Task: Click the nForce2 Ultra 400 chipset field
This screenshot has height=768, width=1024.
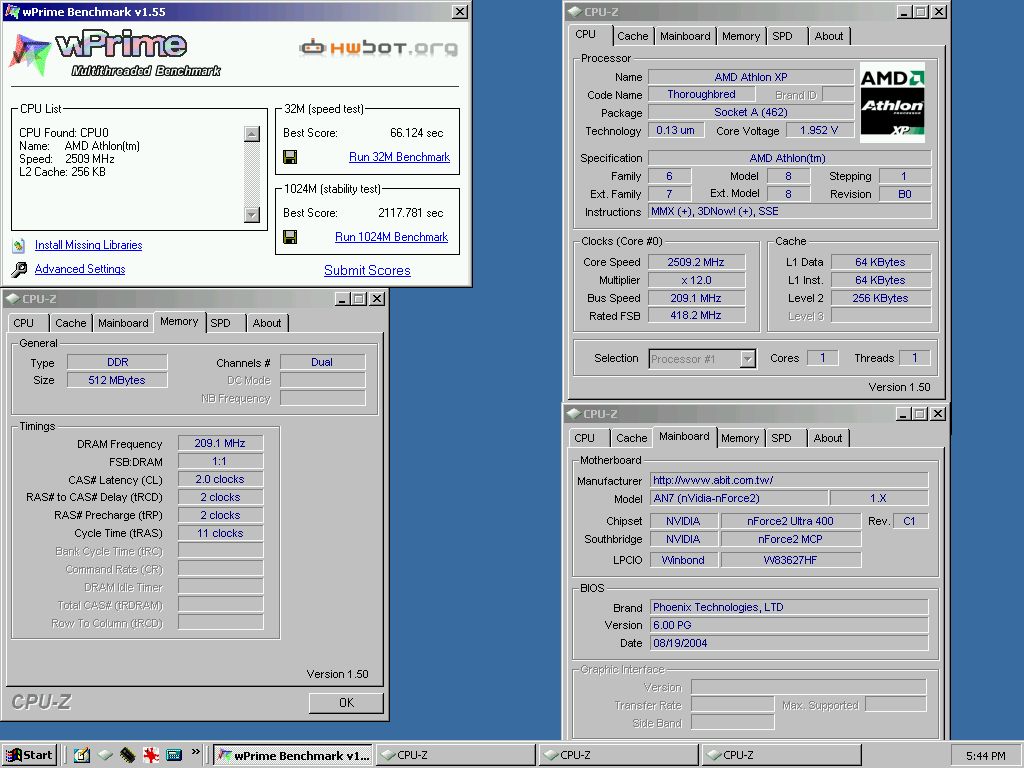Action: (x=790, y=521)
